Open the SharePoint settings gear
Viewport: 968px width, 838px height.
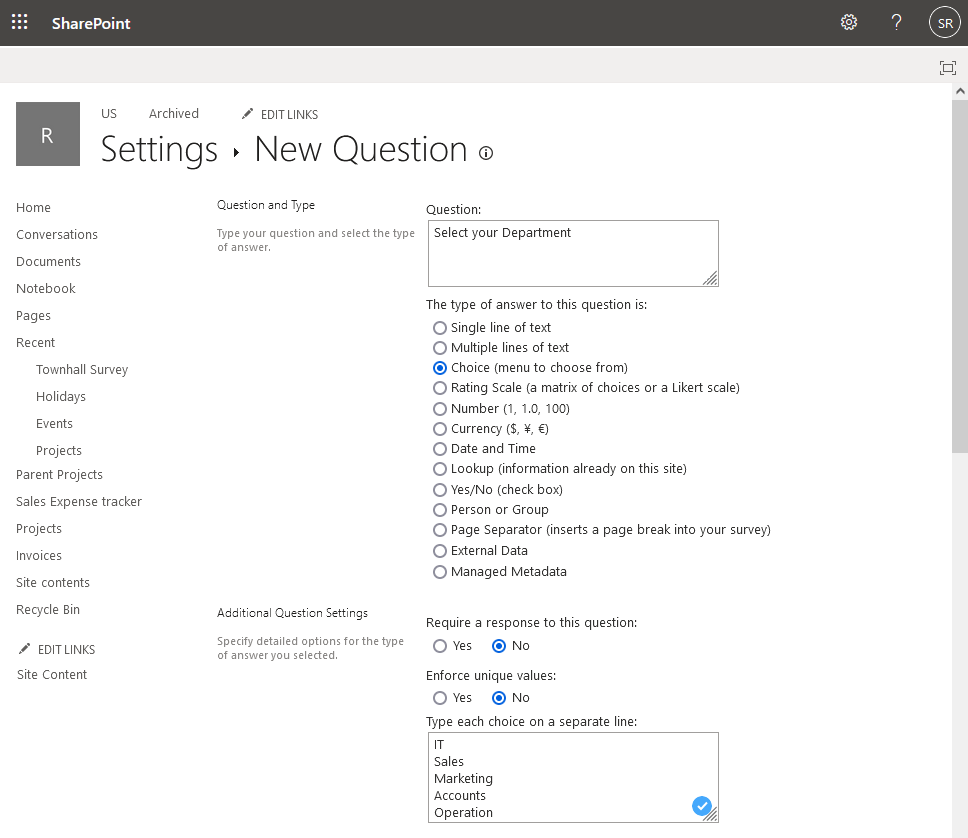click(x=848, y=21)
